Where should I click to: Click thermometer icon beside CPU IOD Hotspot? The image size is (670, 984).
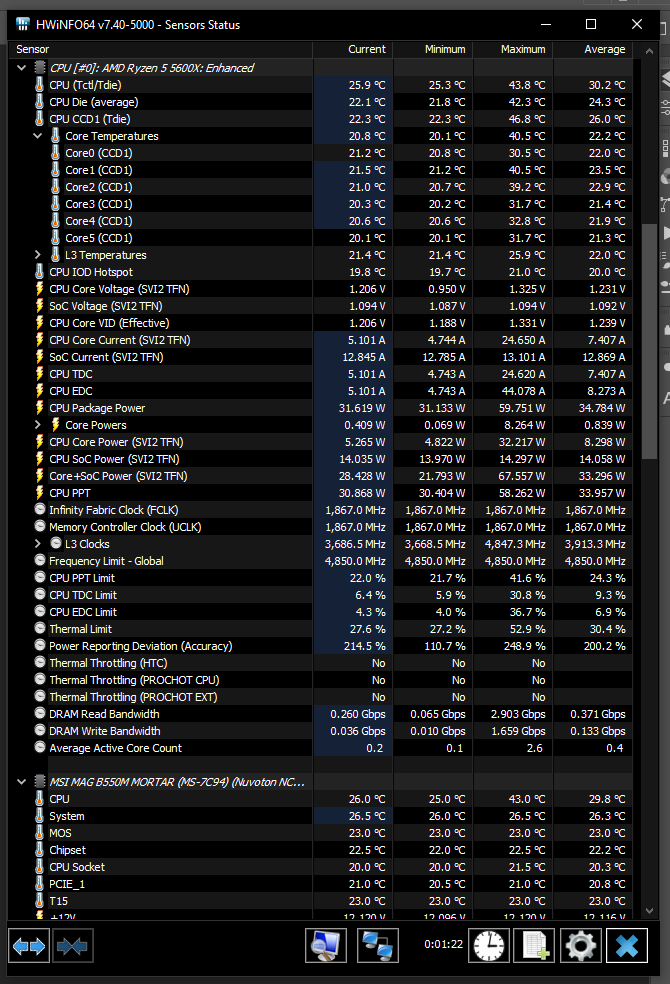tap(40, 272)
